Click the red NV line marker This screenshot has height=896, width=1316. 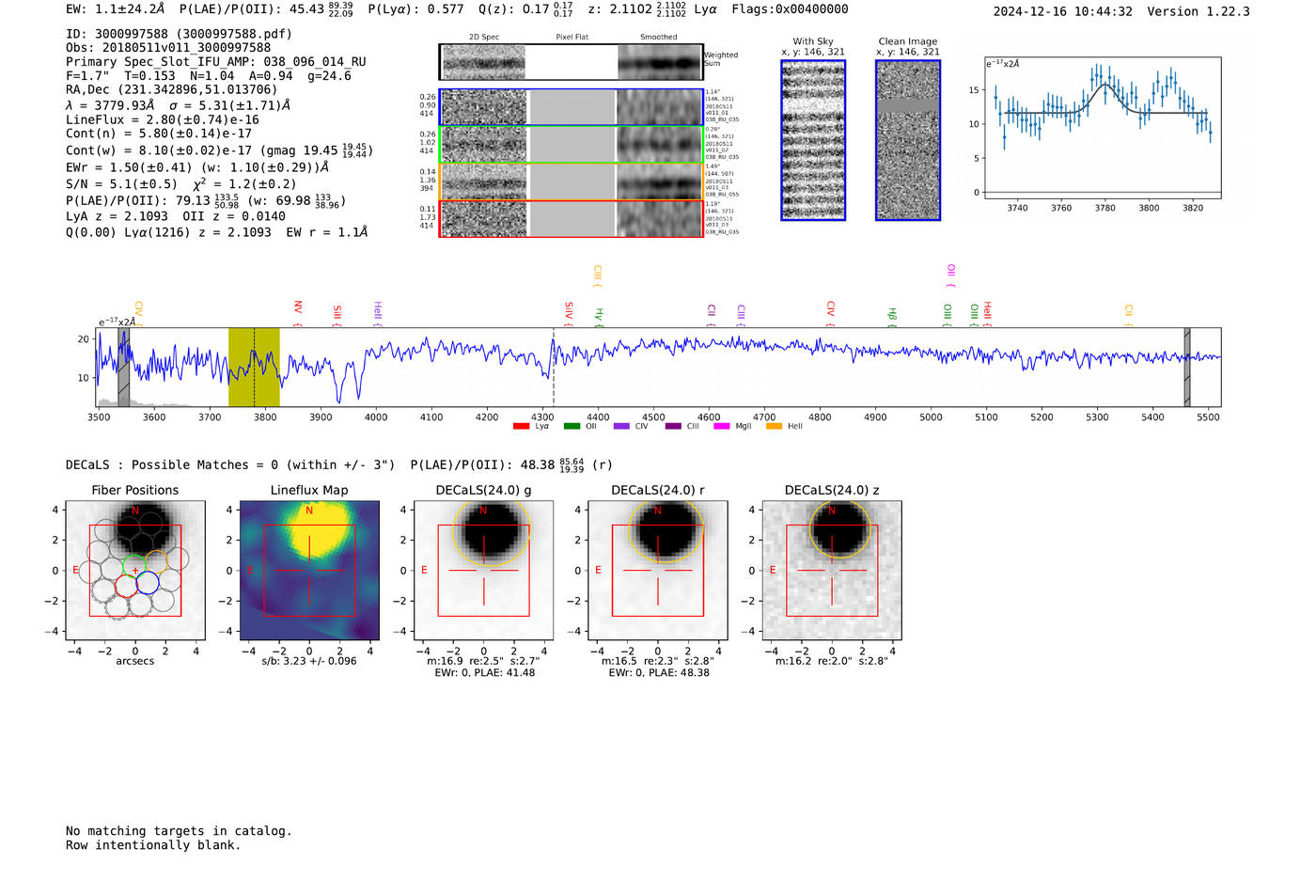[x=298, y=313]
